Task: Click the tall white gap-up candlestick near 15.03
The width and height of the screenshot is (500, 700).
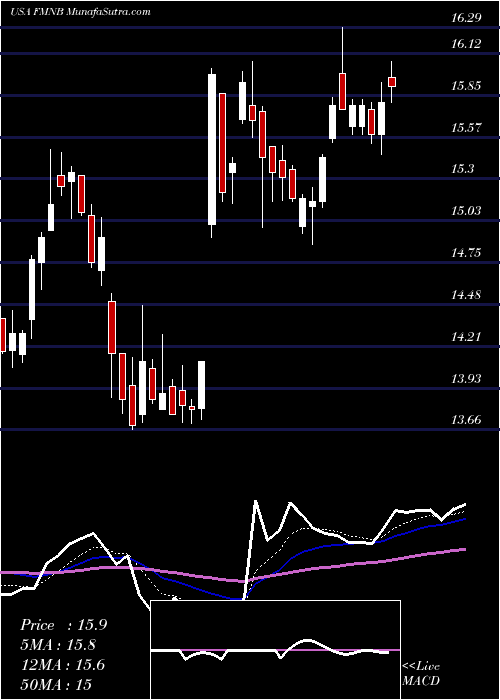Action: (x=212, y=149)
